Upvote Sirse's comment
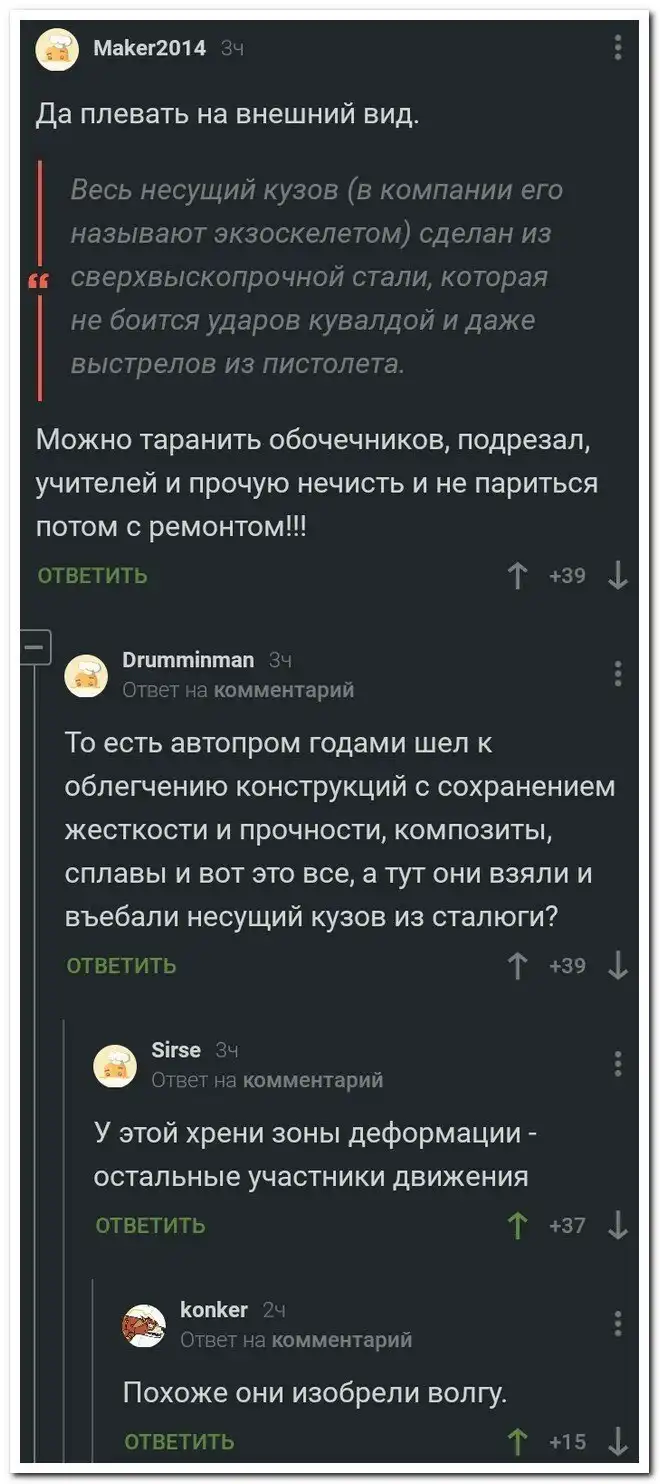Image resolution: width=660 pixels, height=1484 pixels. pyautogui.click(x=518, y=1225)
